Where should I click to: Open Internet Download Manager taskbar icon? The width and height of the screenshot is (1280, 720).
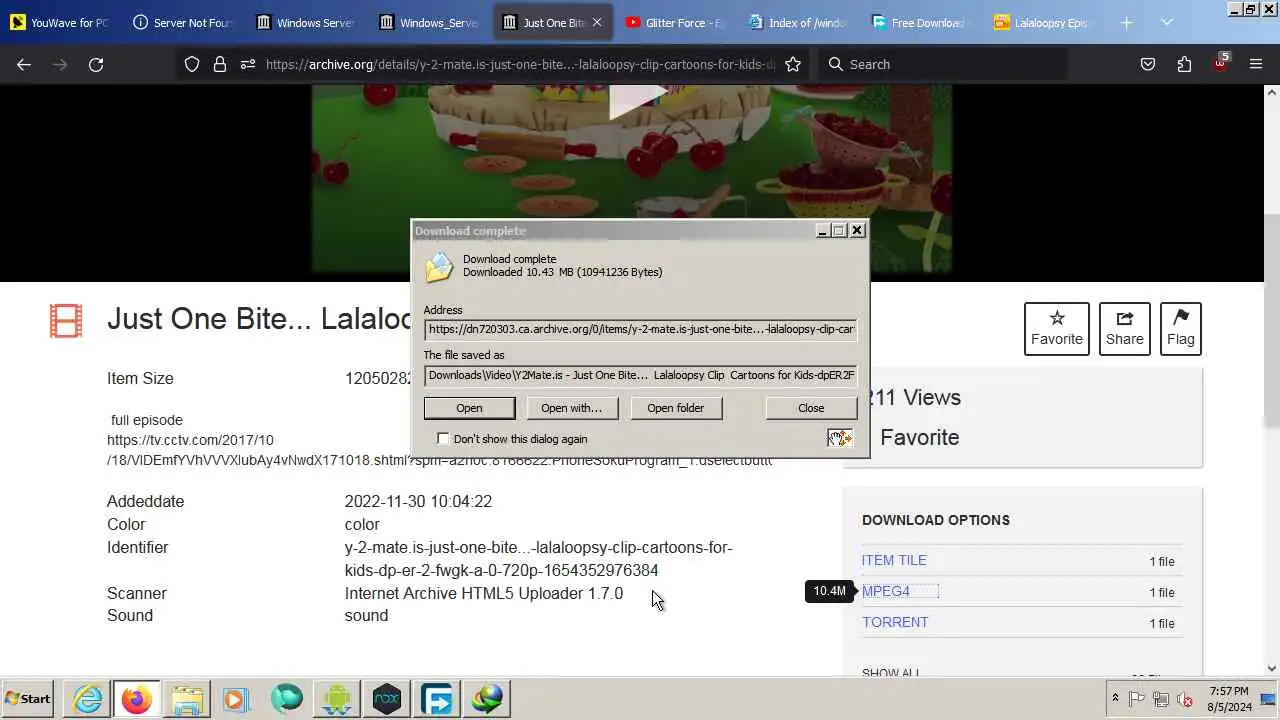[x=488, y=699]
